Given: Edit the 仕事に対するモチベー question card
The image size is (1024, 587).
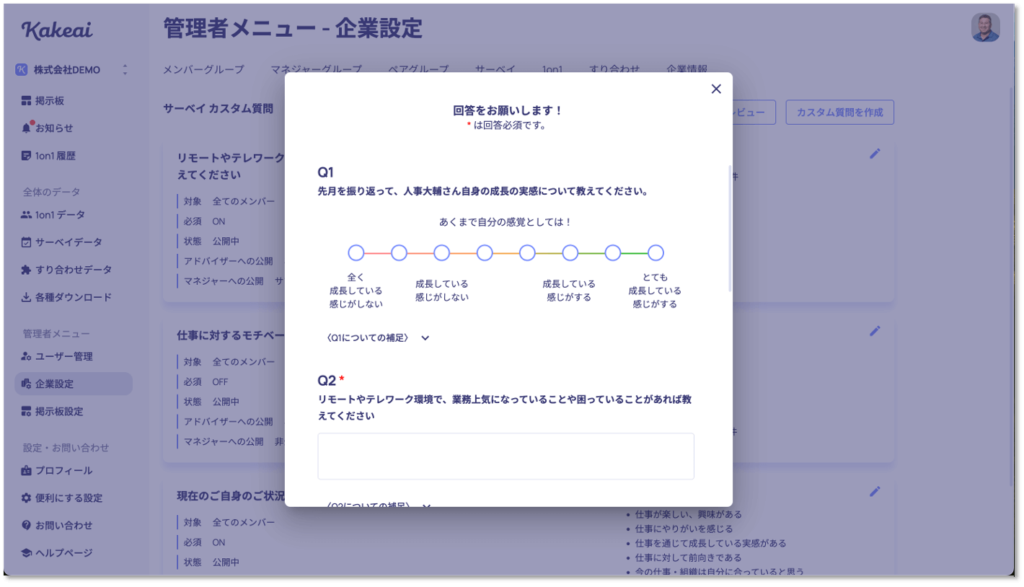Looking at the screenshot, I should 875,331.
